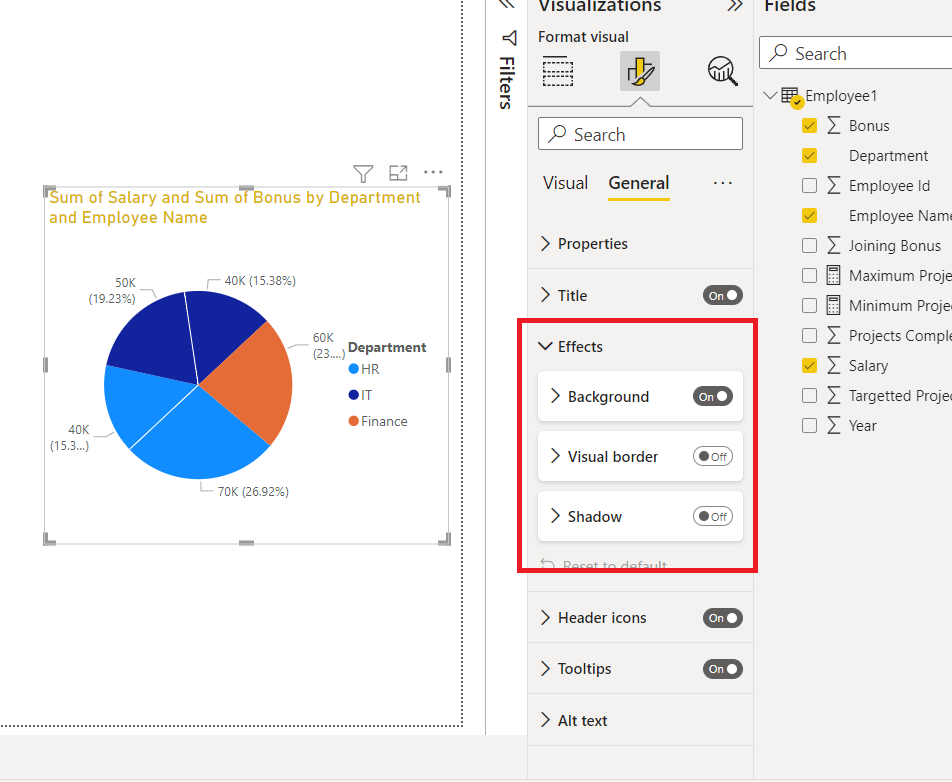Viewport: 952px width, 782px height.
Task: Uncheck the Bonus field checkbox
Action: click(x=809, y=126)
